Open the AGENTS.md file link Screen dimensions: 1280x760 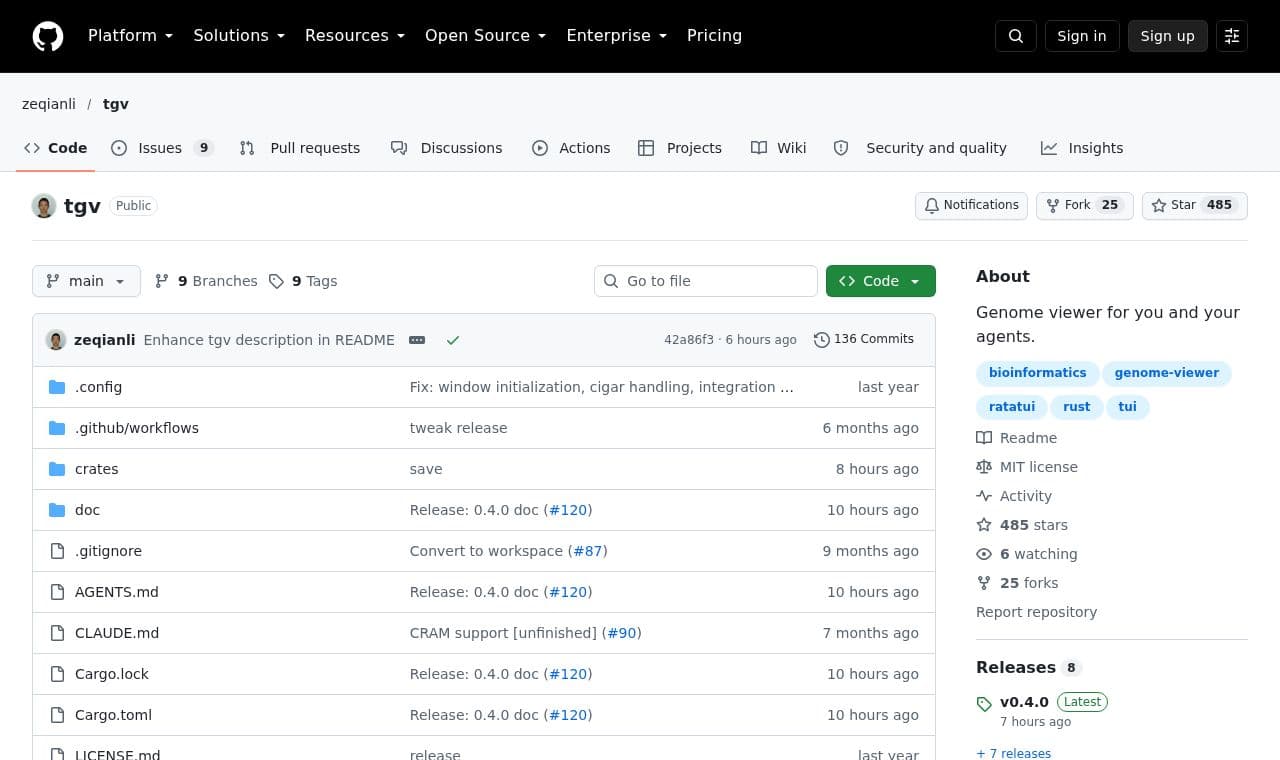click(117, 592)
